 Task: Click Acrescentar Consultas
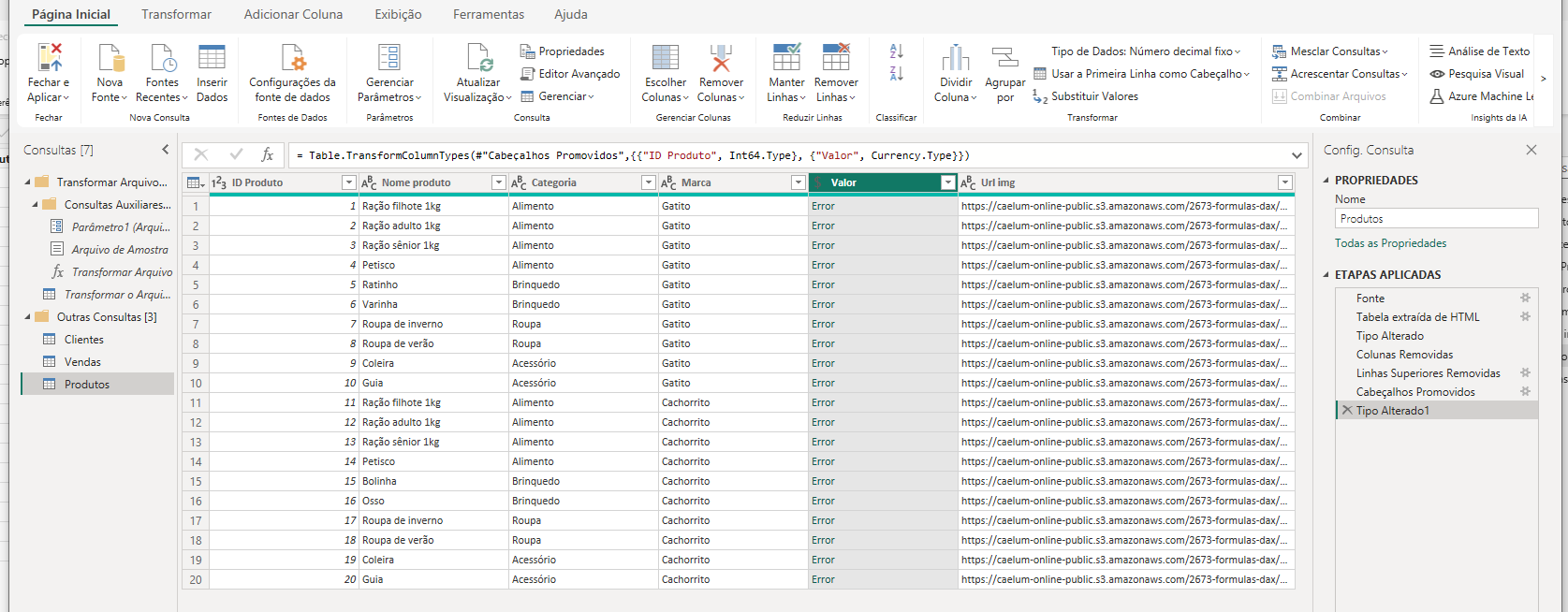pyautogui.click(x=1341, y=74)
